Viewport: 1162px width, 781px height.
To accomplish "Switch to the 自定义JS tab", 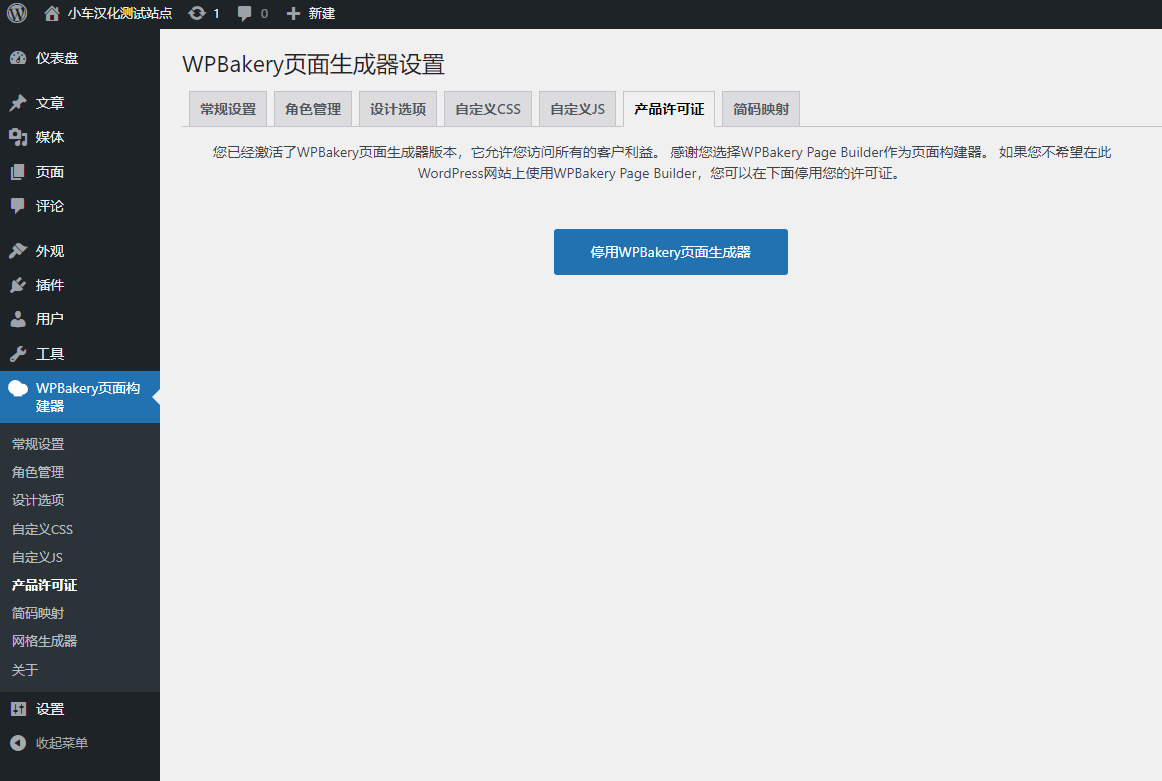I will coord(577,109).
